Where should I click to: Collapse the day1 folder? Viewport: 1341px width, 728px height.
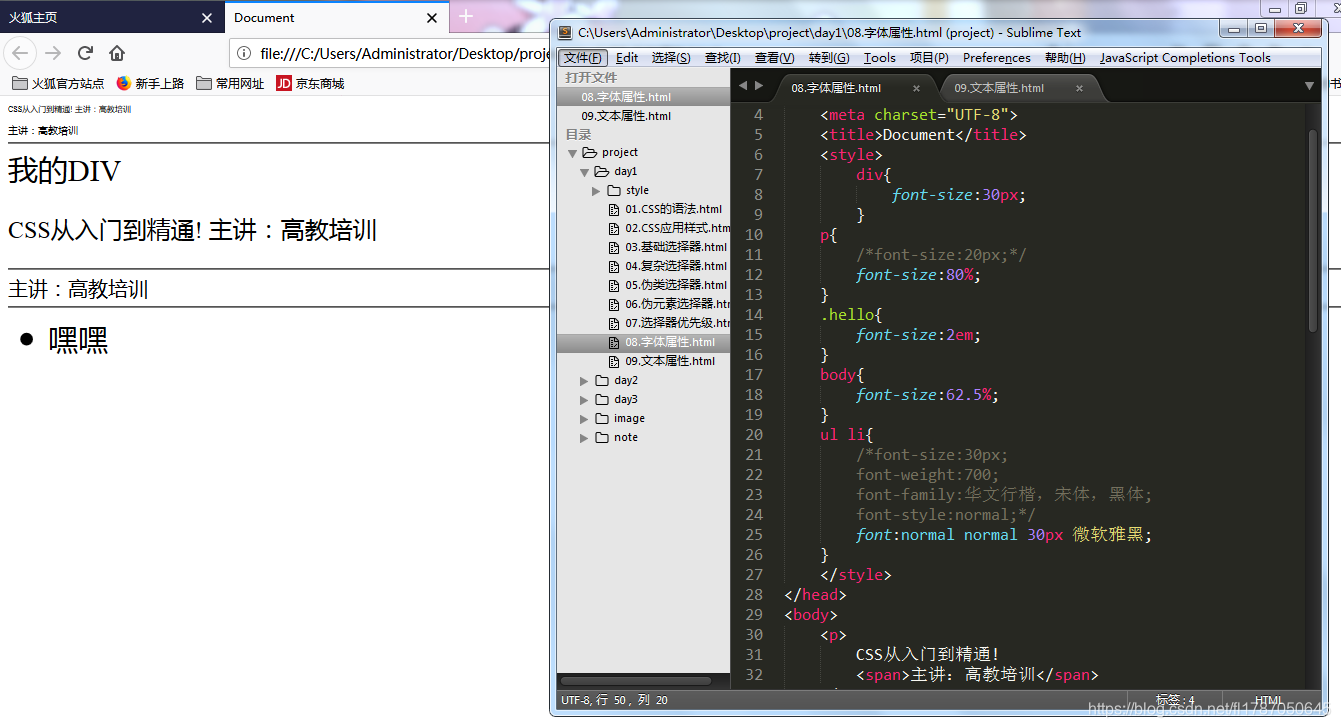(584, 172)
